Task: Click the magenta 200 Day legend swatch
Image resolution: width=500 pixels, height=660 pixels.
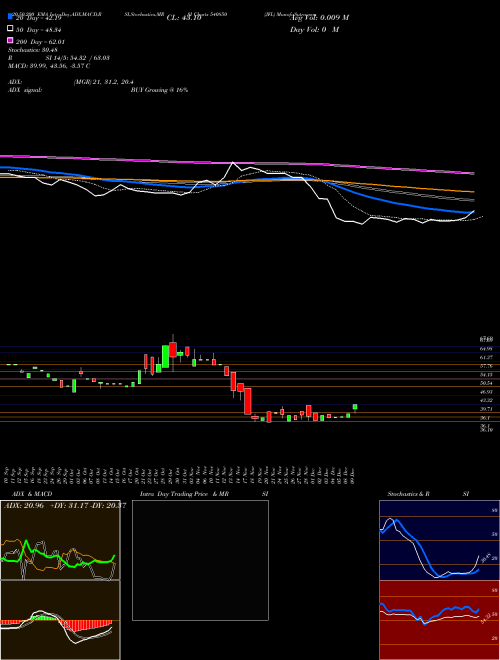Action: (x=10, y=40)
